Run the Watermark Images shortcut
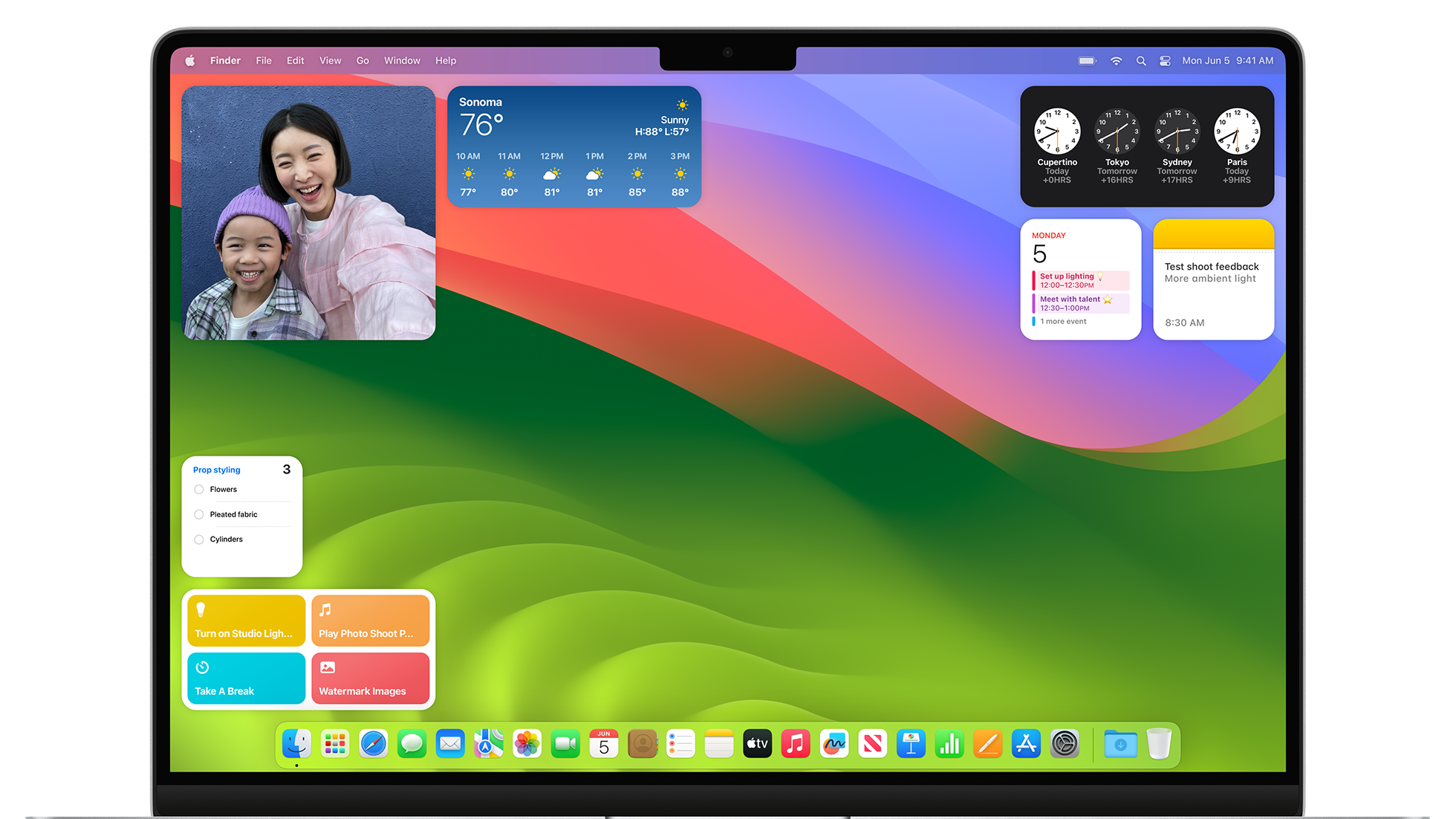The width and height of the screenshot is (1456, 819). (370, 678)
